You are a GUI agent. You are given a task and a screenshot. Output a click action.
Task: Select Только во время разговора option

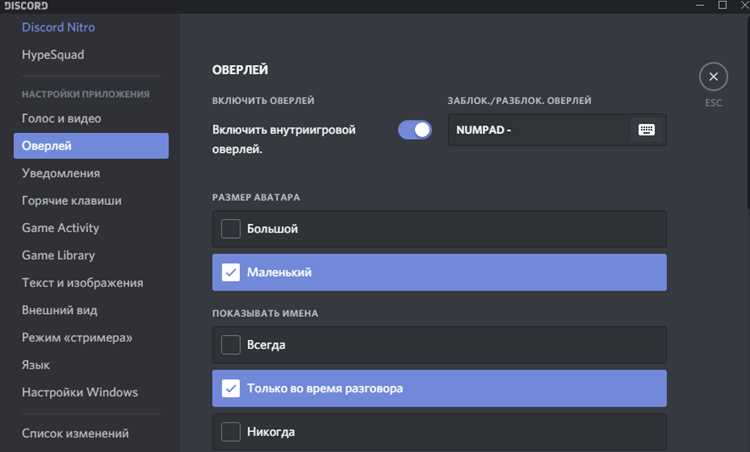pyautogui.click(x=439, y=388)
